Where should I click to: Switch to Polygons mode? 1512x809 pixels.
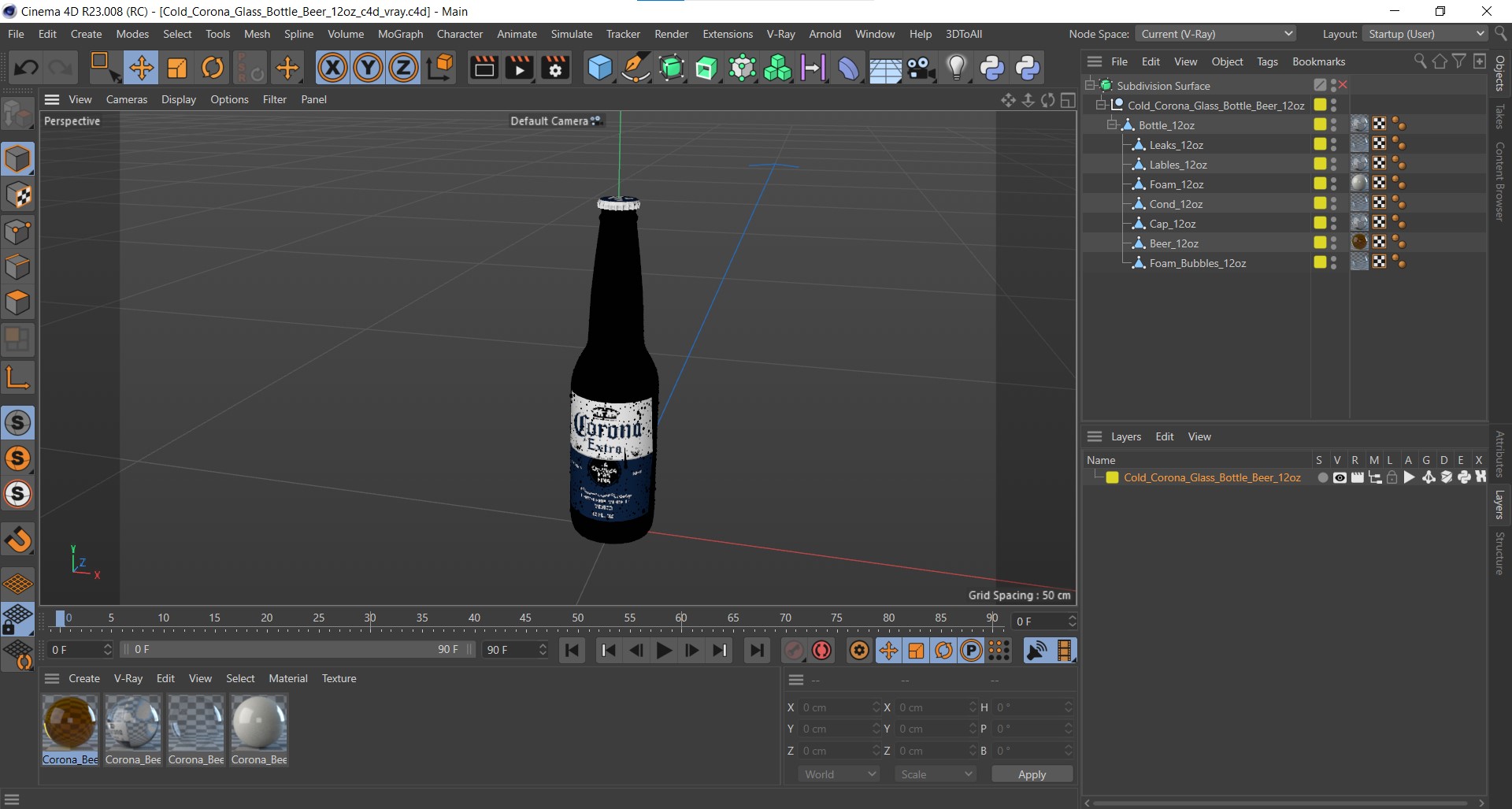17,302
